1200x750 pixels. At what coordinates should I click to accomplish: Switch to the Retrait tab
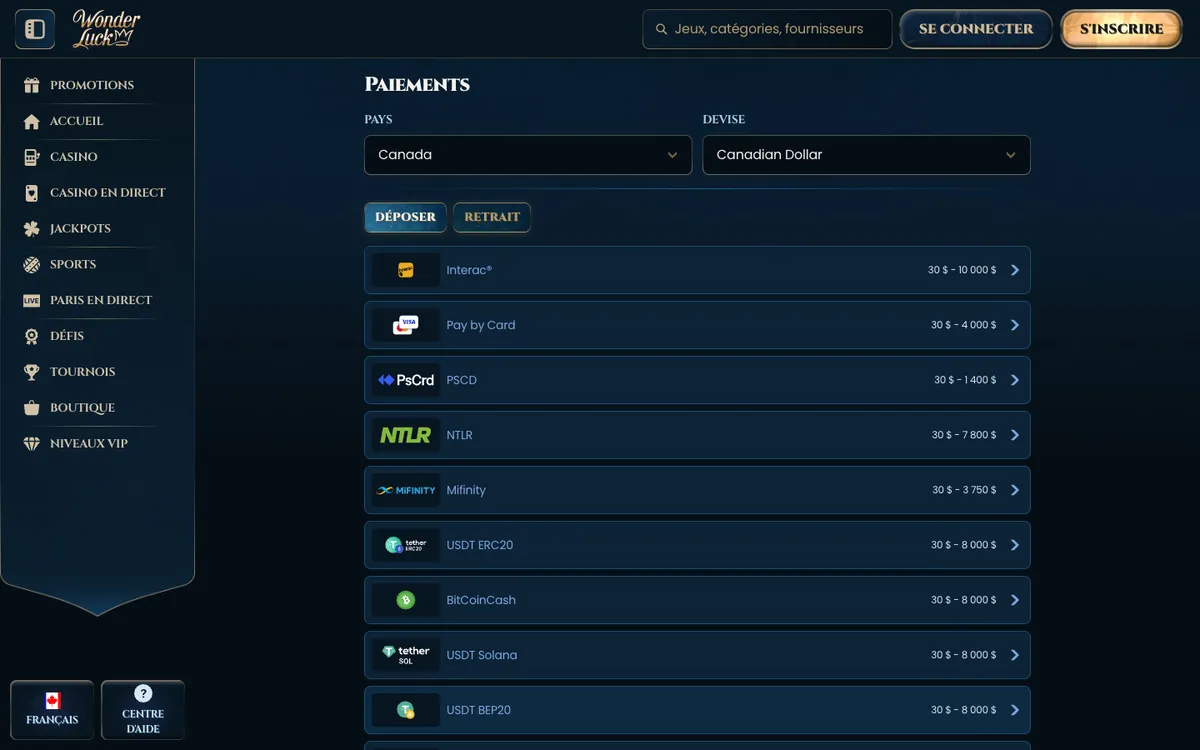[x=492, y=217]
